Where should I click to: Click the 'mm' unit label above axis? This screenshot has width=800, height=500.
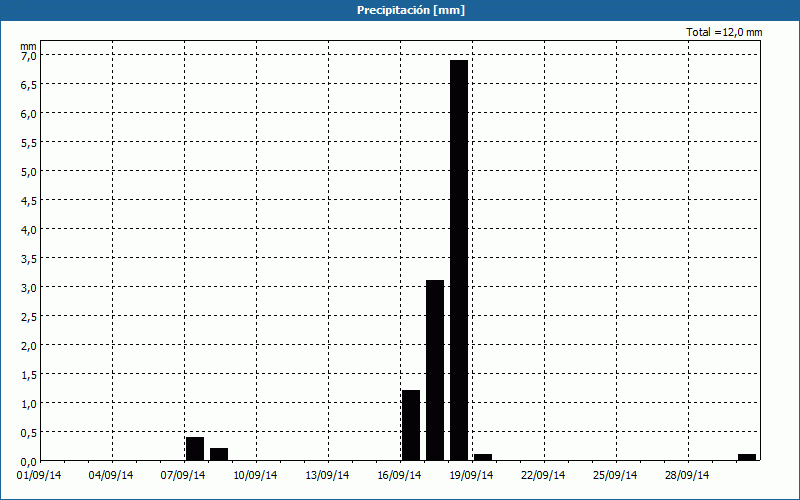pos(28,46)
